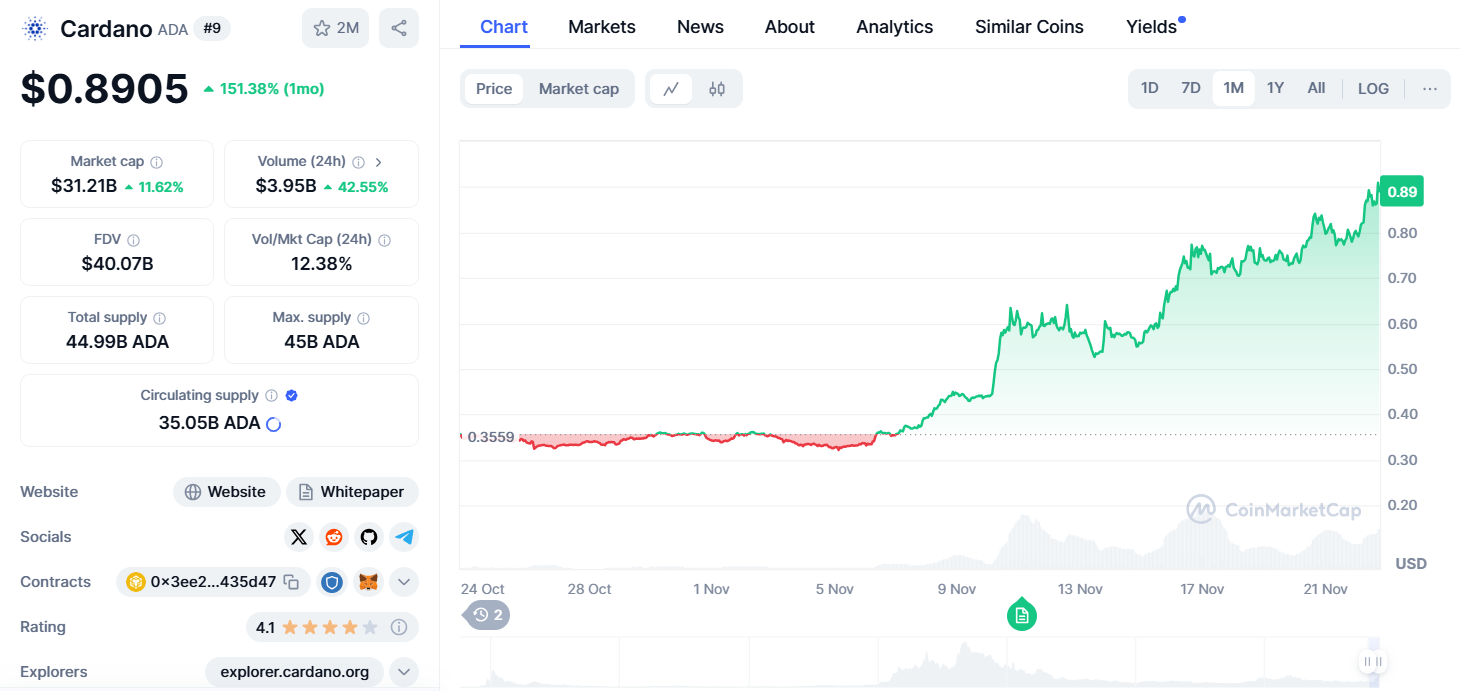Viewport: 1460px width, 691px height.
Task: Set chart range to 7D
Action: coord(1191,88)
